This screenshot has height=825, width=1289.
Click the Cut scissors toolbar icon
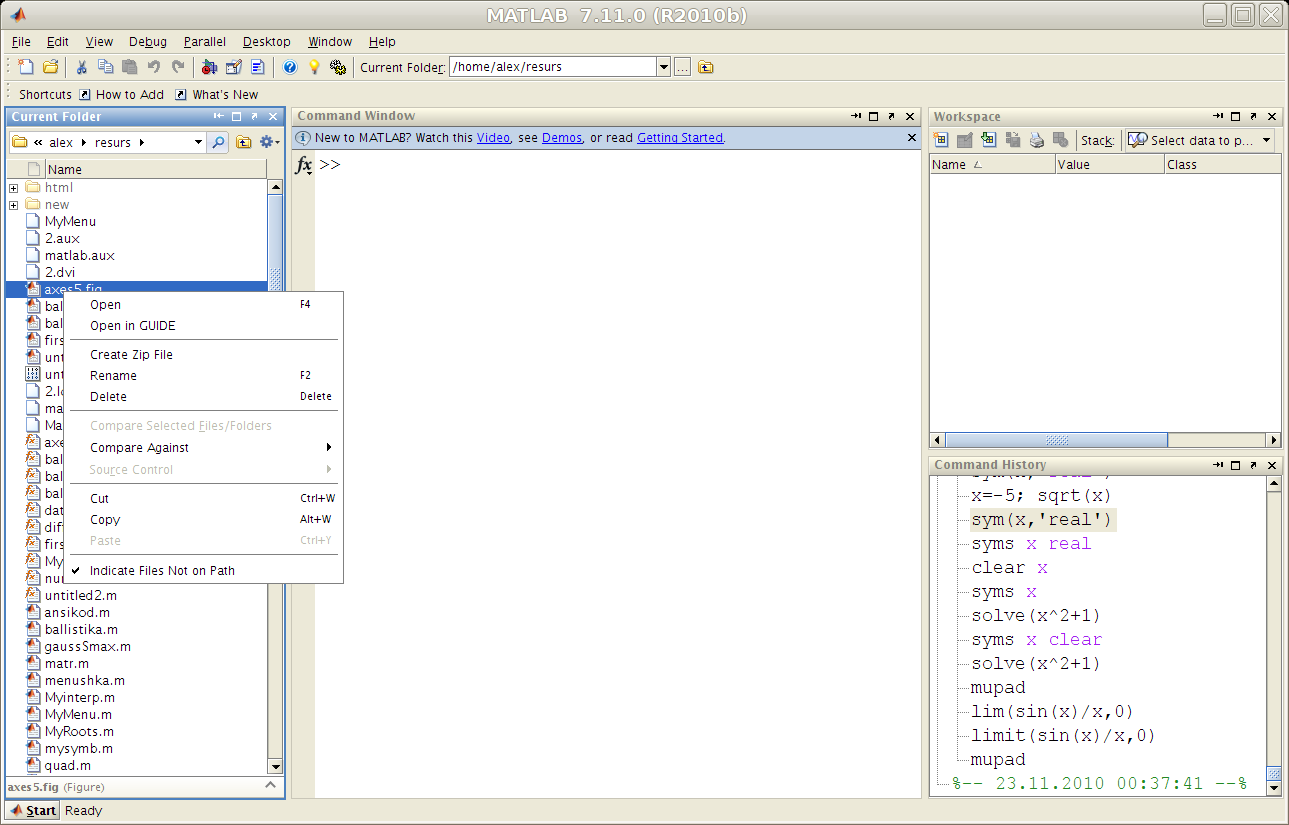pos(82,67)
